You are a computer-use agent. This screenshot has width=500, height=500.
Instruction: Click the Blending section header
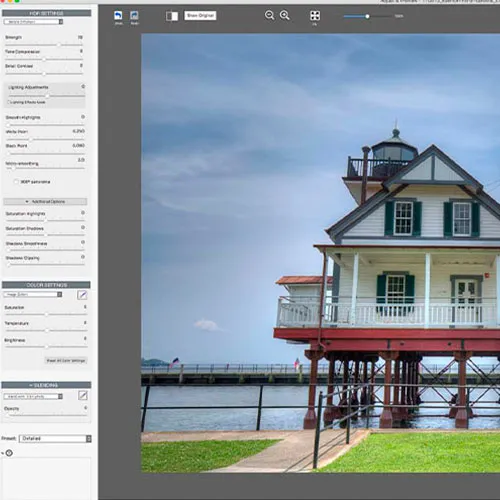click(46, 385)
